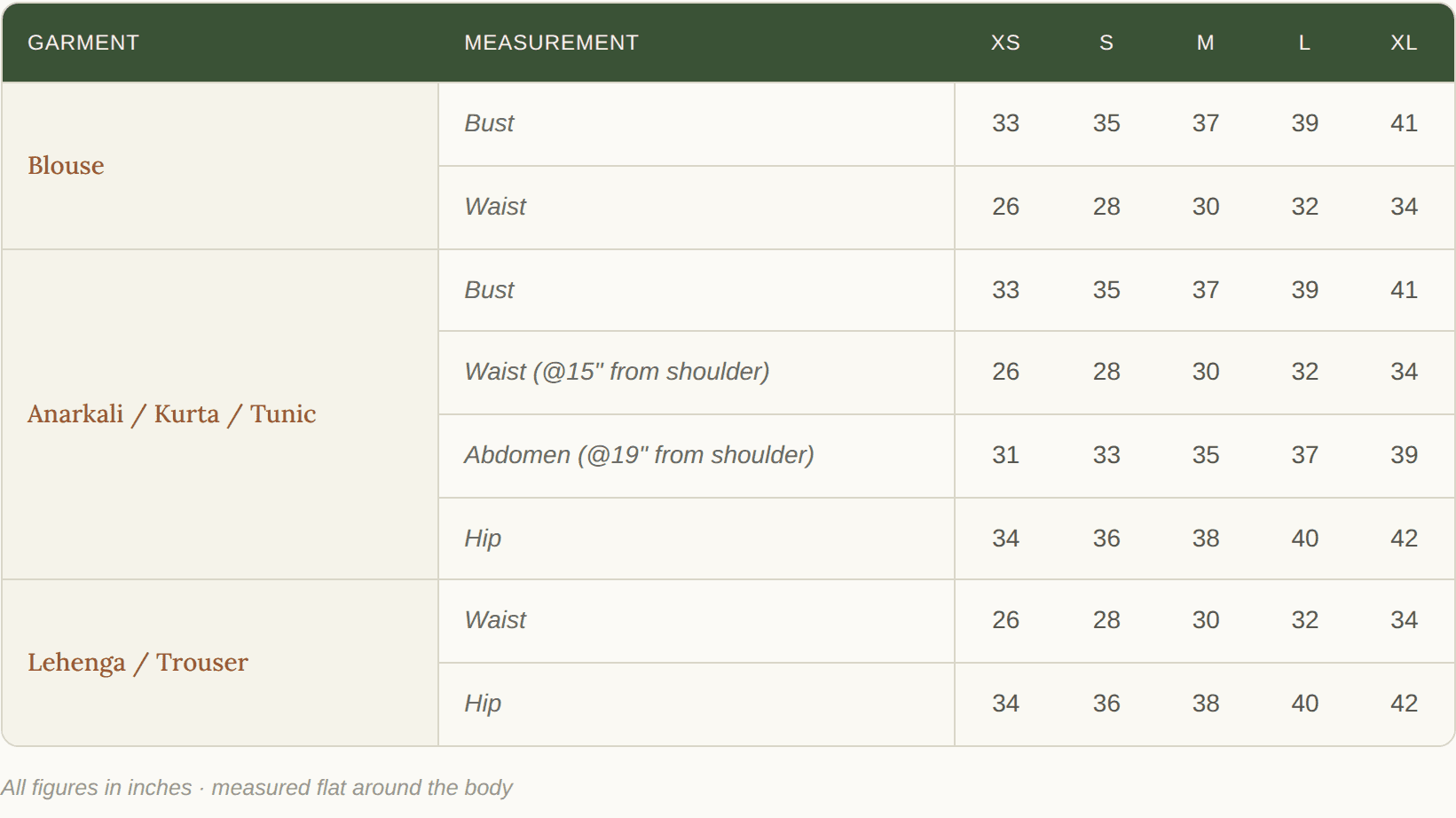Click Abdomen (@19" from shoulder) label
Viewport: 1456px width, 818px height.
point(639,455)
